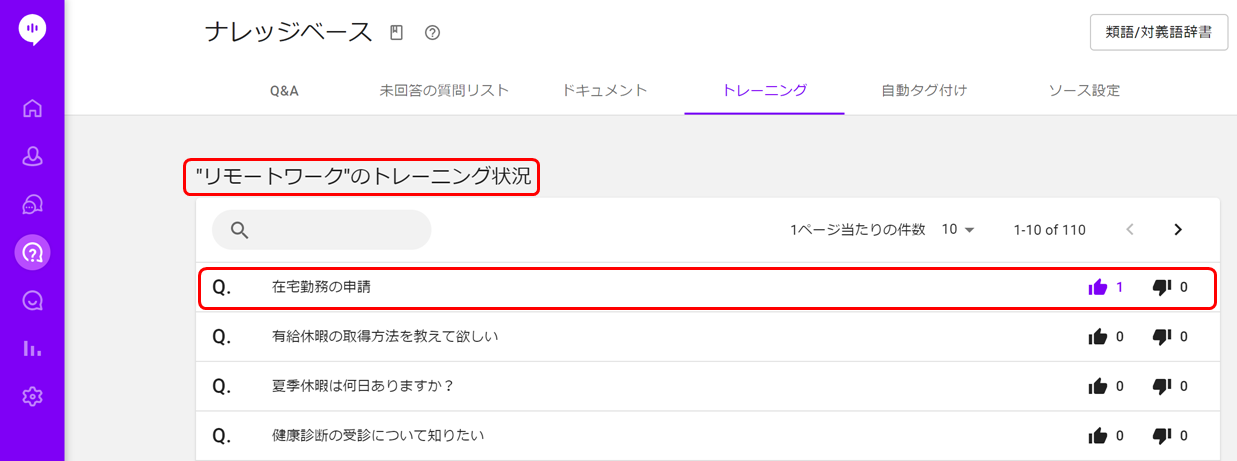Select the knowledge base question mark sidebar icon
1237x461 pixels.
pos(32,252)
